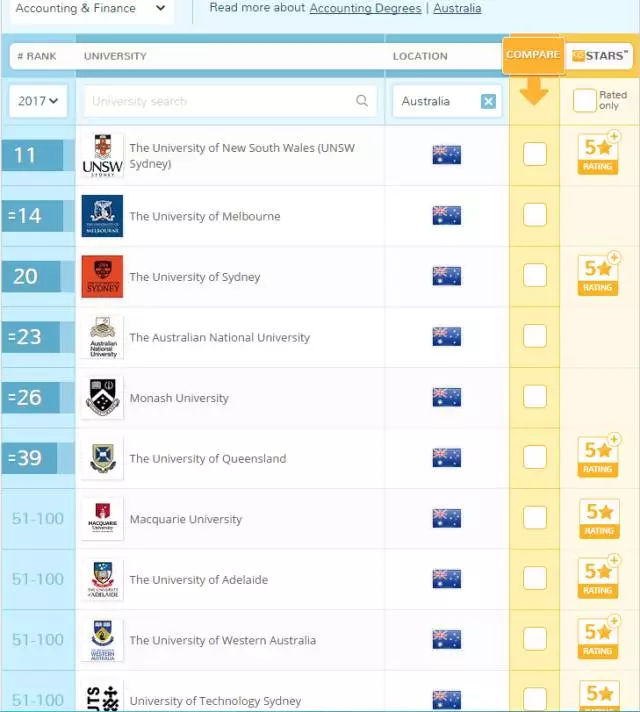This screenshot has width=640, height=712.
Task: Click the COMPARE tab
Action: click(533, 55)
